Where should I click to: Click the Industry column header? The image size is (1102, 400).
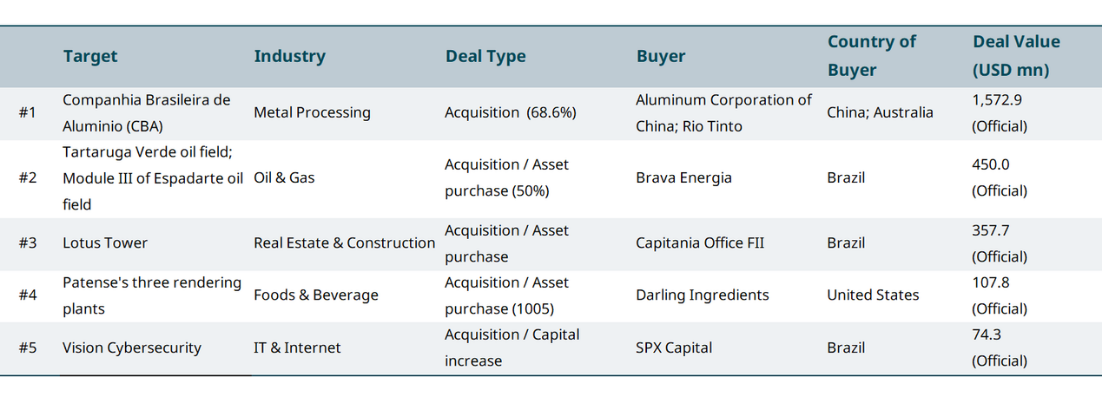pos(289,56)
